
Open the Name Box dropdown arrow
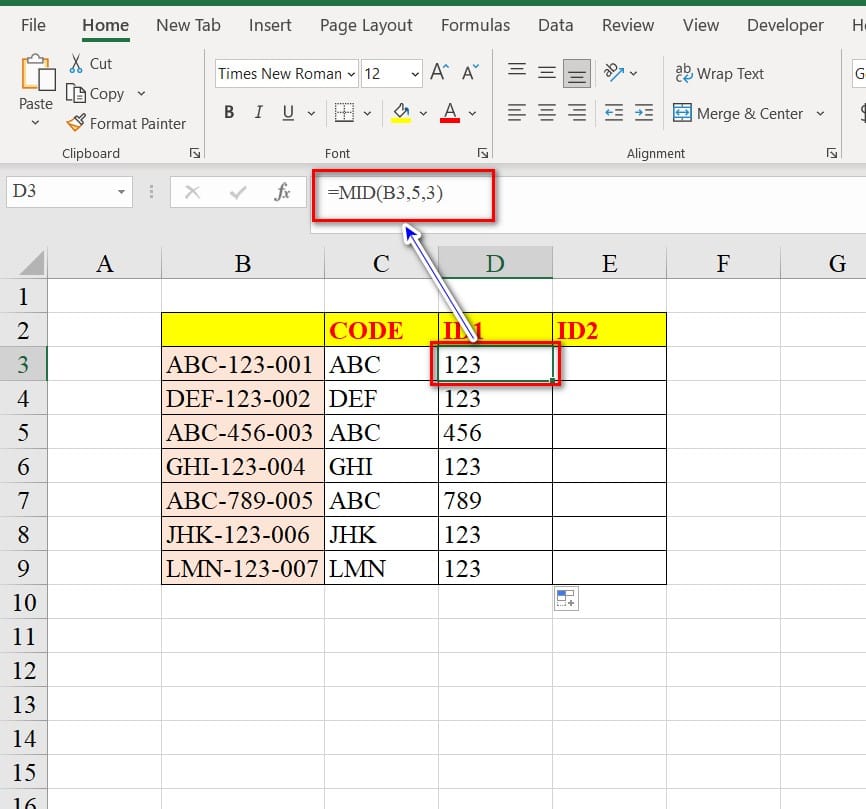(x=122, y=191)
